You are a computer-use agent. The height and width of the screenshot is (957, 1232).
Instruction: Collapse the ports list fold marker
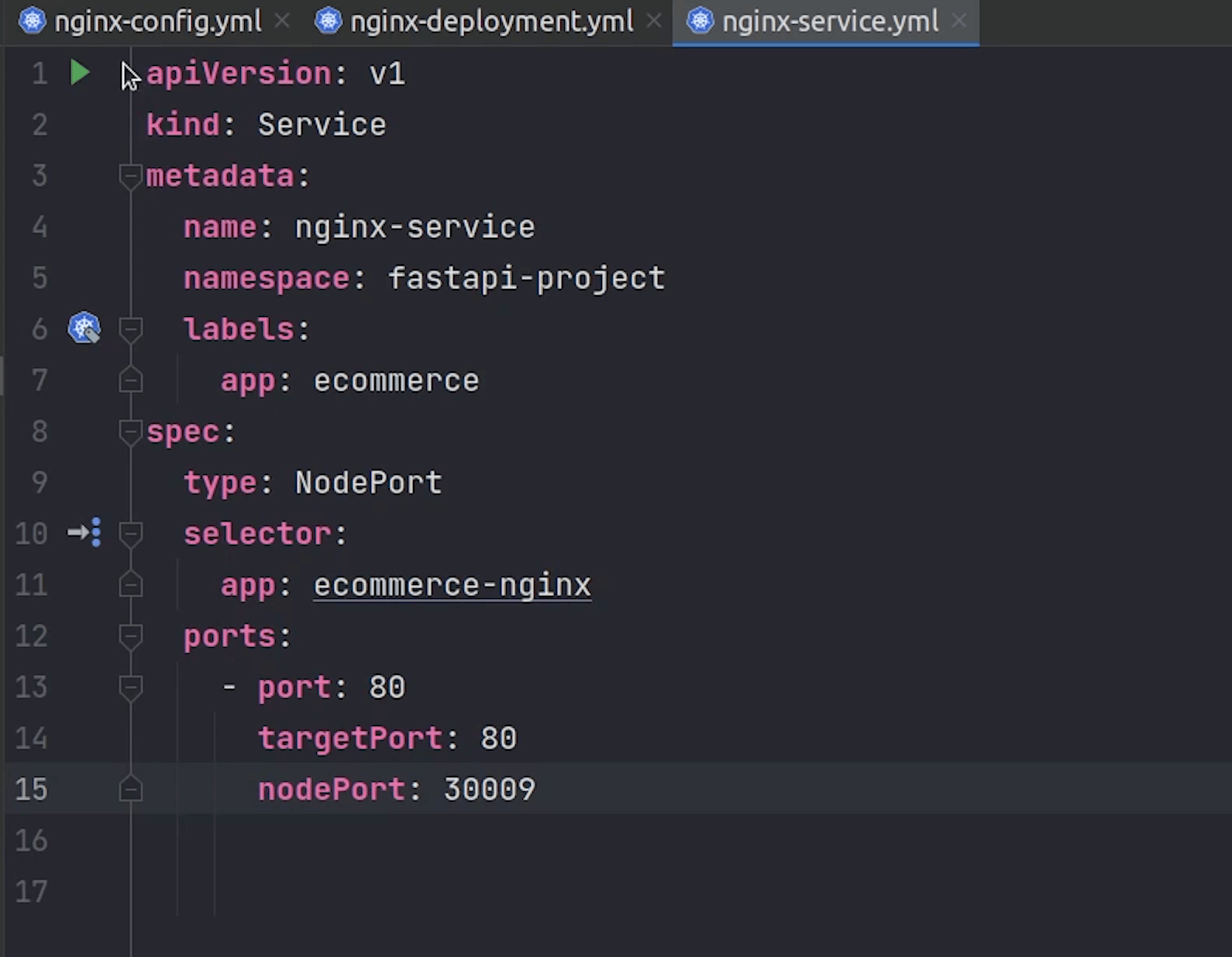point(130,635)
